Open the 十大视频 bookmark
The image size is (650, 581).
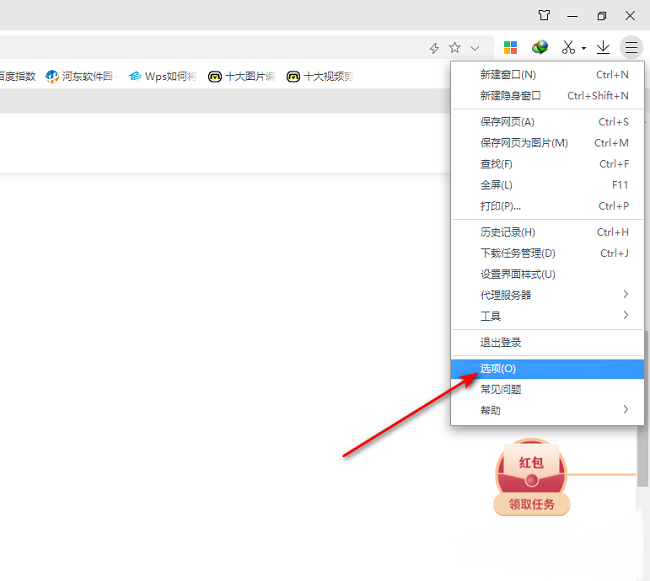click(x=320, y=76)
